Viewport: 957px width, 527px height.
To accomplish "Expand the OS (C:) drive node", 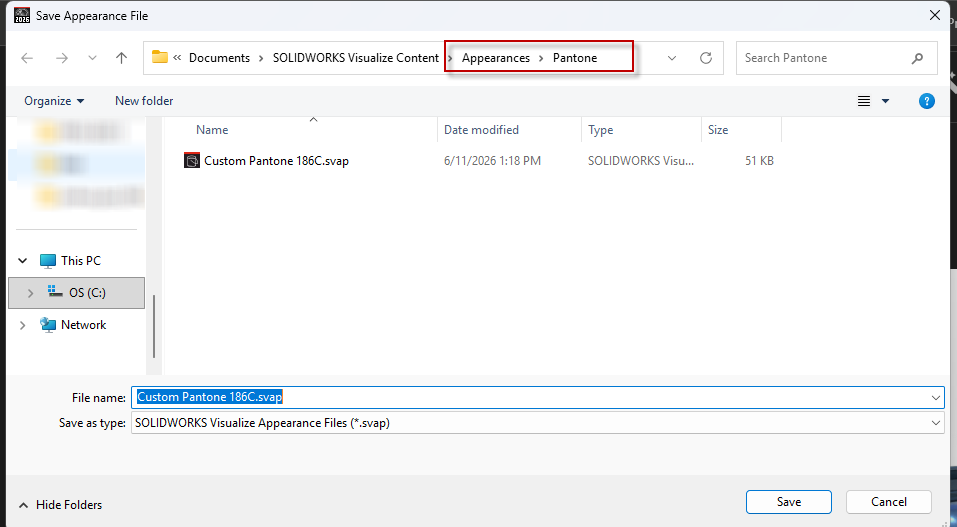I will coord(31,293).
